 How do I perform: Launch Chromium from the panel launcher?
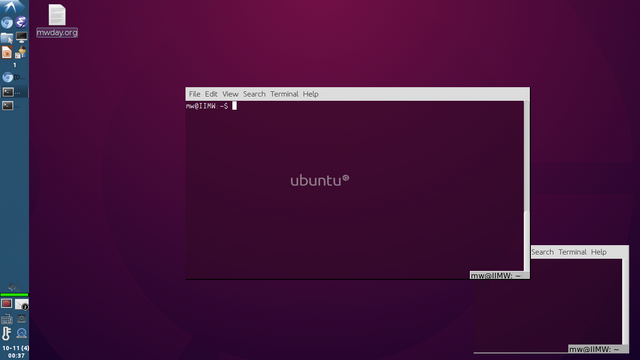(x=7, y=22)
